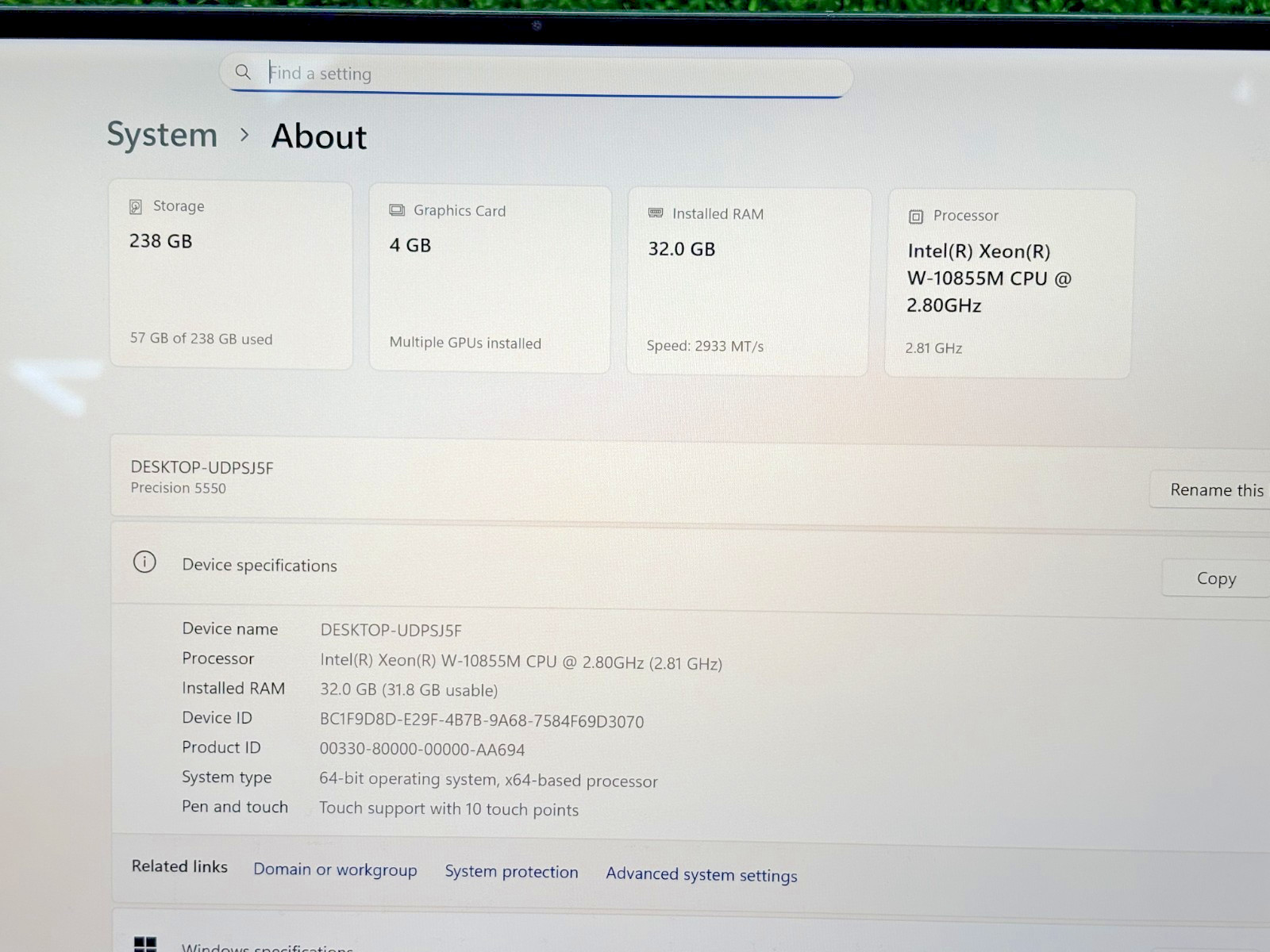Select Product ID 00330-80000-00000-AA694
This screenshot has width=1270, height=952.
(x=422, y=749)
